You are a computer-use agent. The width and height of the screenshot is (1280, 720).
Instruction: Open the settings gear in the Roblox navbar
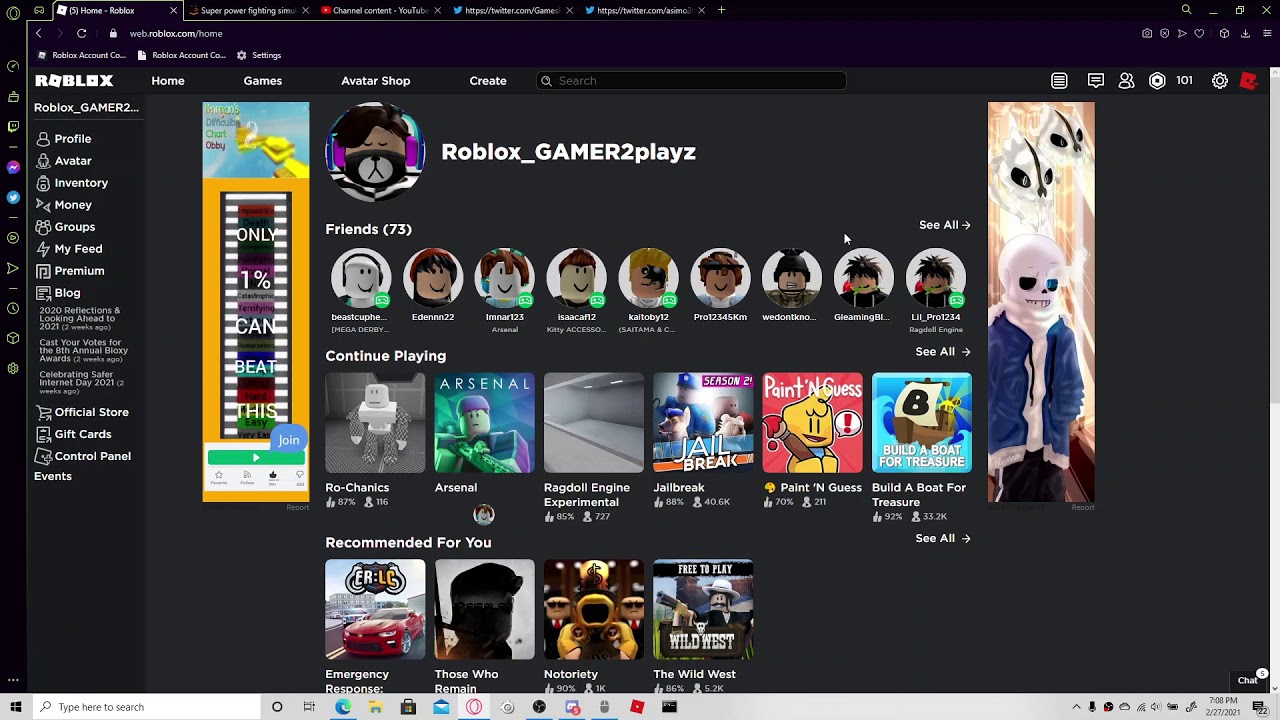click(1220, 81)
